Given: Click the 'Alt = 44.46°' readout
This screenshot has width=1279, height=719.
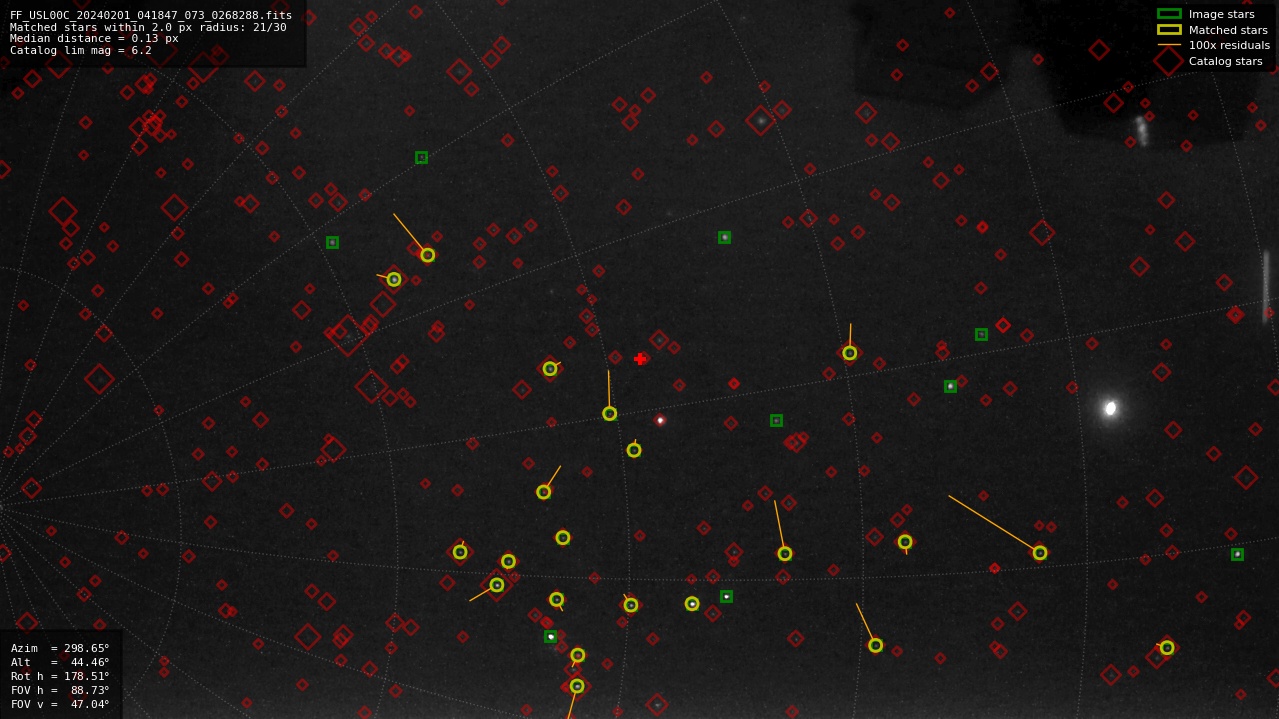Looking at the screenshot, I should click(60, 662).
